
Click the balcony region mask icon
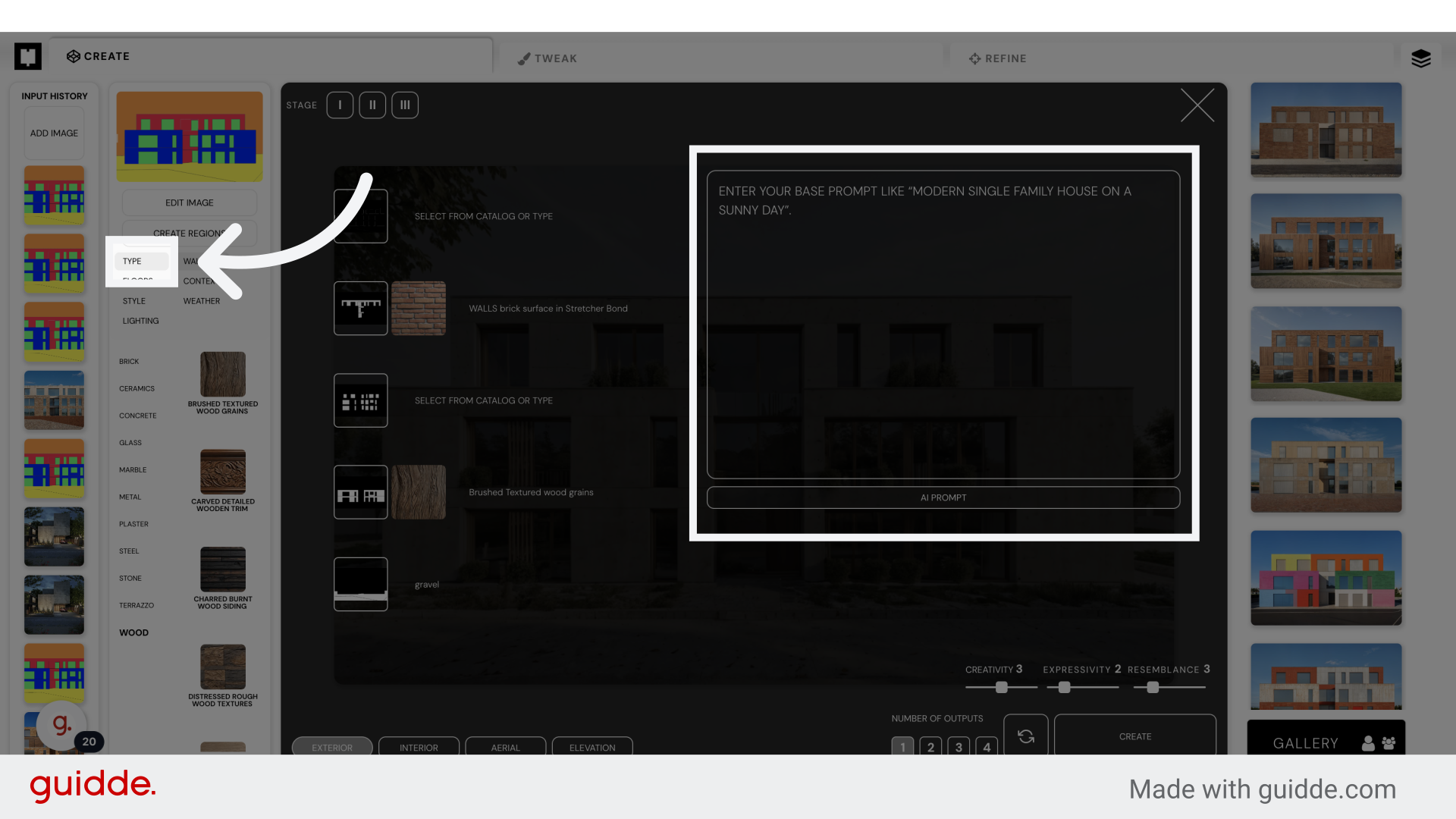pyautogui.click(x=361, y=492)
